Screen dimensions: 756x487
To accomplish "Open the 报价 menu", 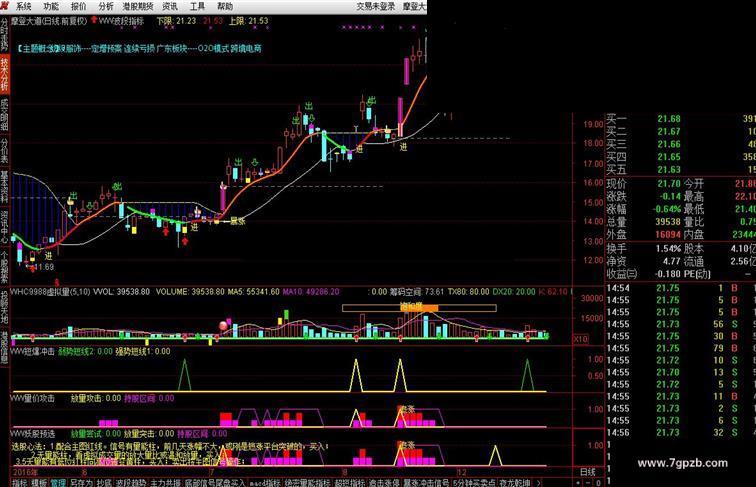I will pos(79,6).
